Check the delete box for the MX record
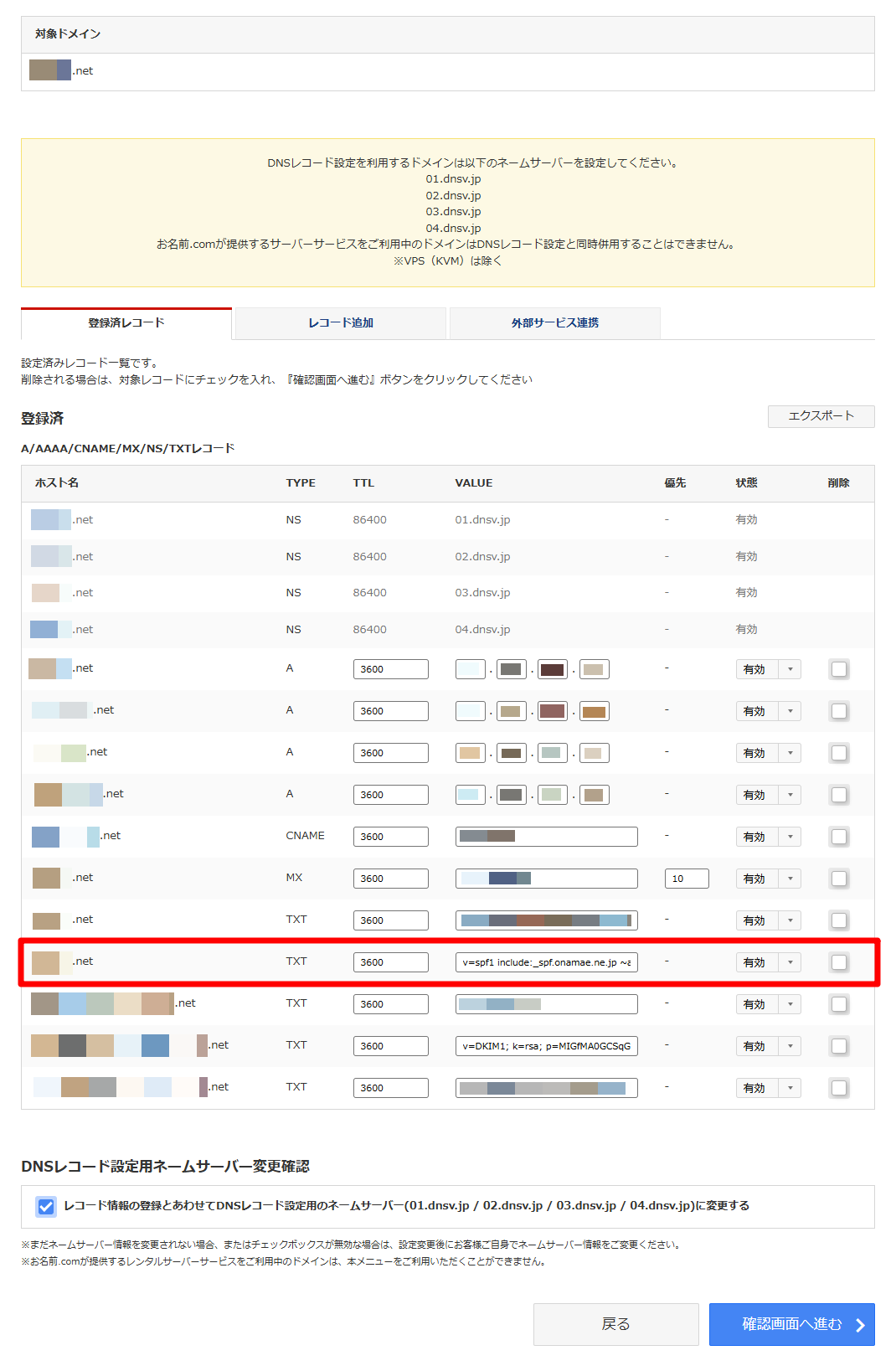896x1366 pixels. coord(838,879)
